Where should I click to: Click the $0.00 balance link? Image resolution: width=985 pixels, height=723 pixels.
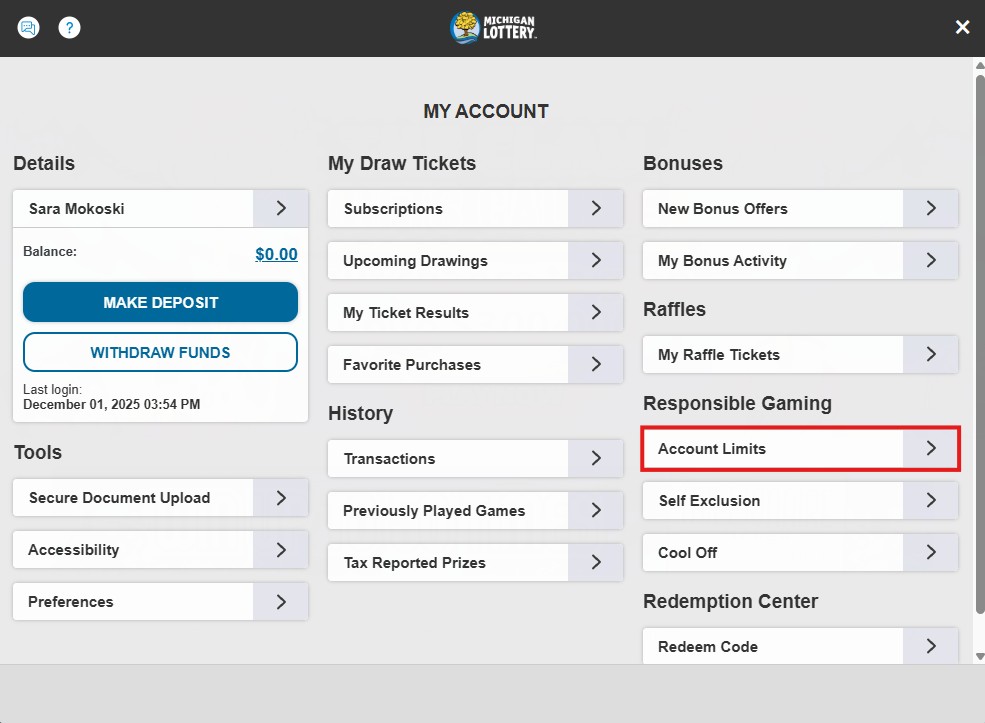[x=276, y=254]
